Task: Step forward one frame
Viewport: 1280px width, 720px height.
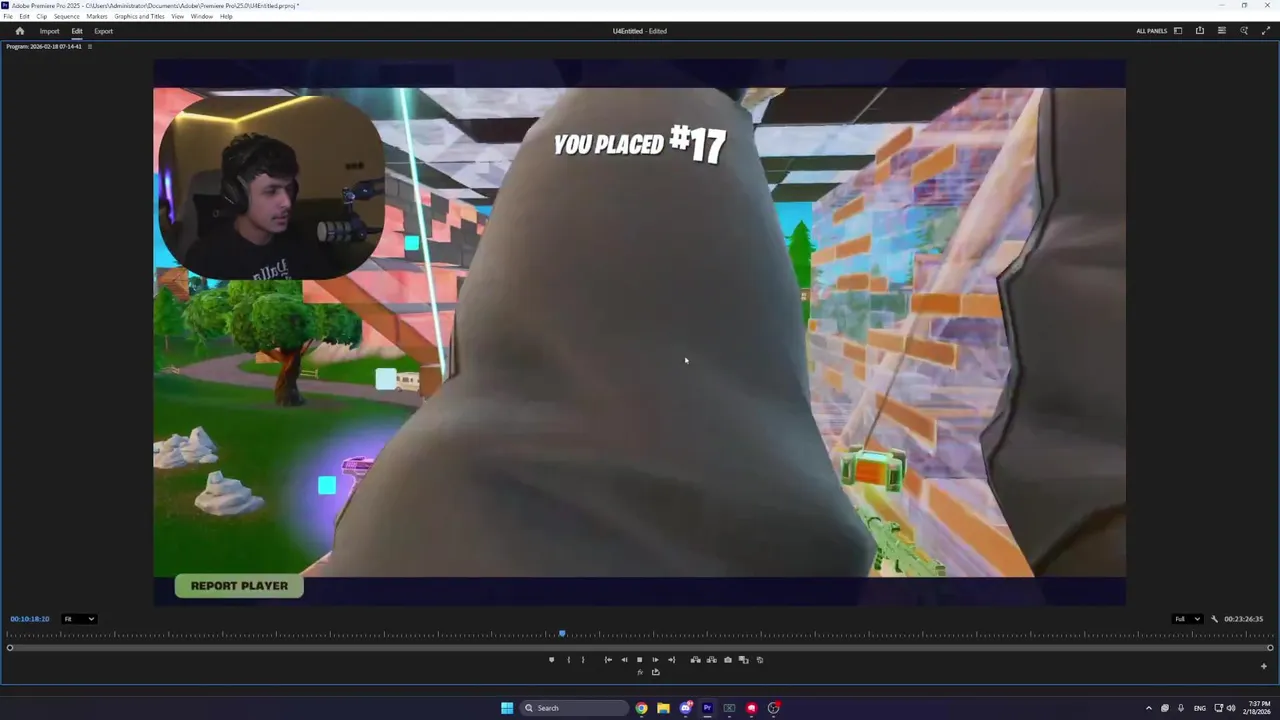Action: [656, 660]
